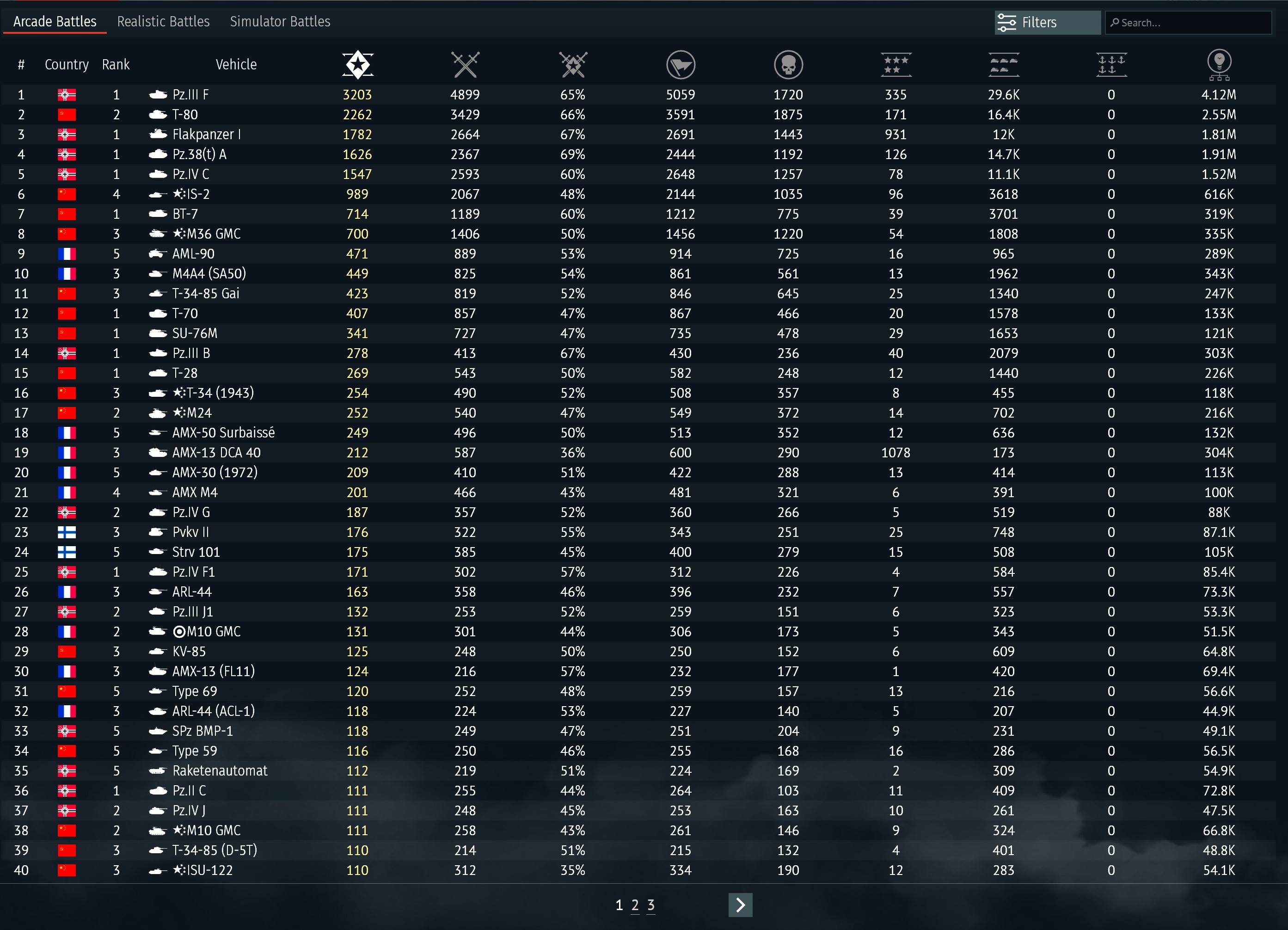Sort by skull deaths column icon

click(788, 65)
